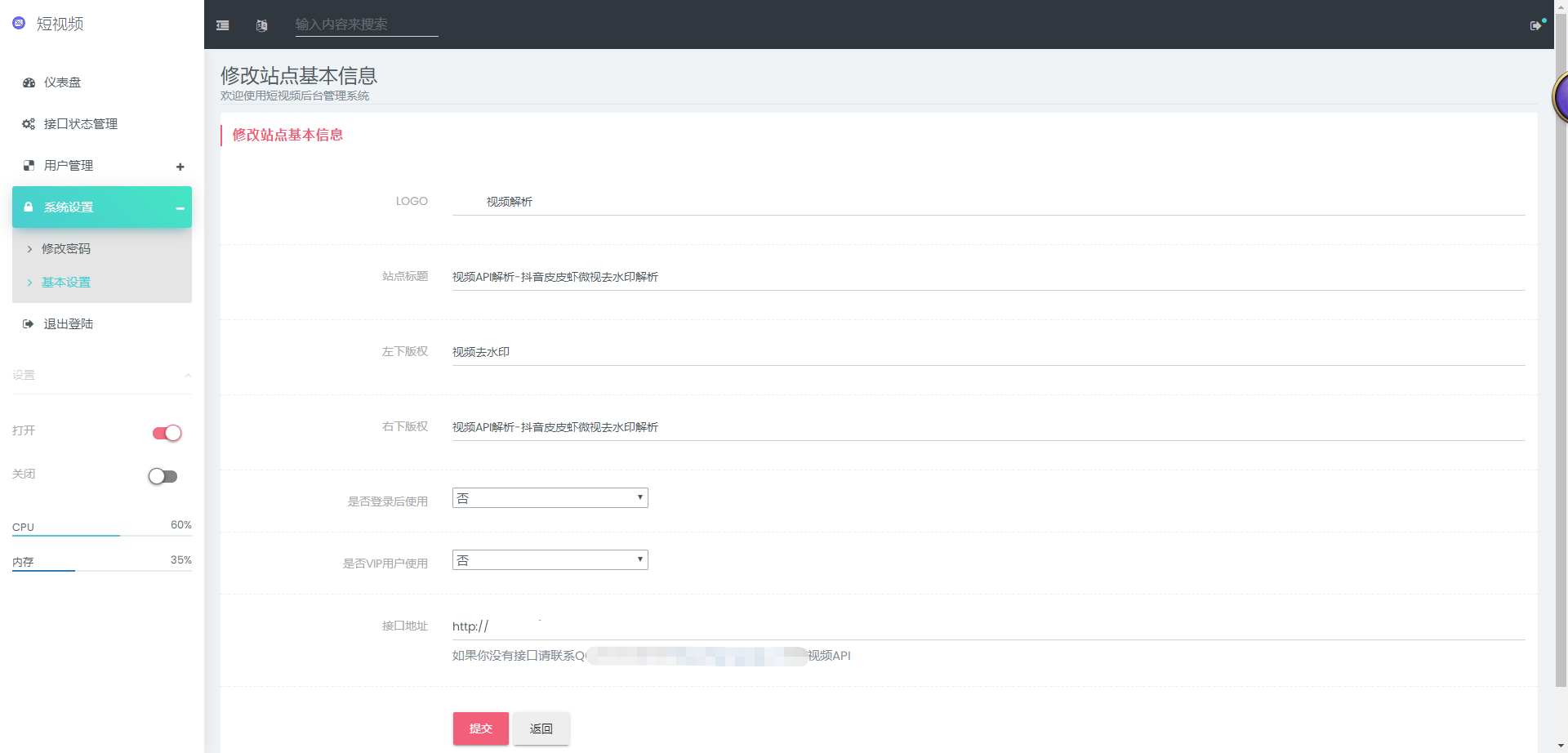Click the hamburger menu toggle icon
The image size is (1568, 753).
click(x=222, y=25)
